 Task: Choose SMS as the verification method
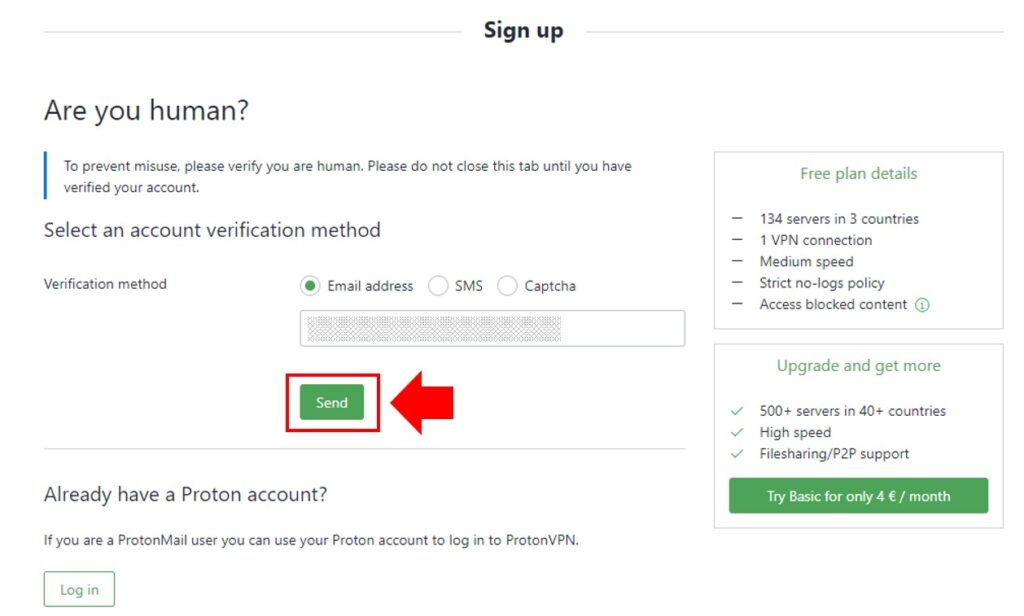(438, 286)
